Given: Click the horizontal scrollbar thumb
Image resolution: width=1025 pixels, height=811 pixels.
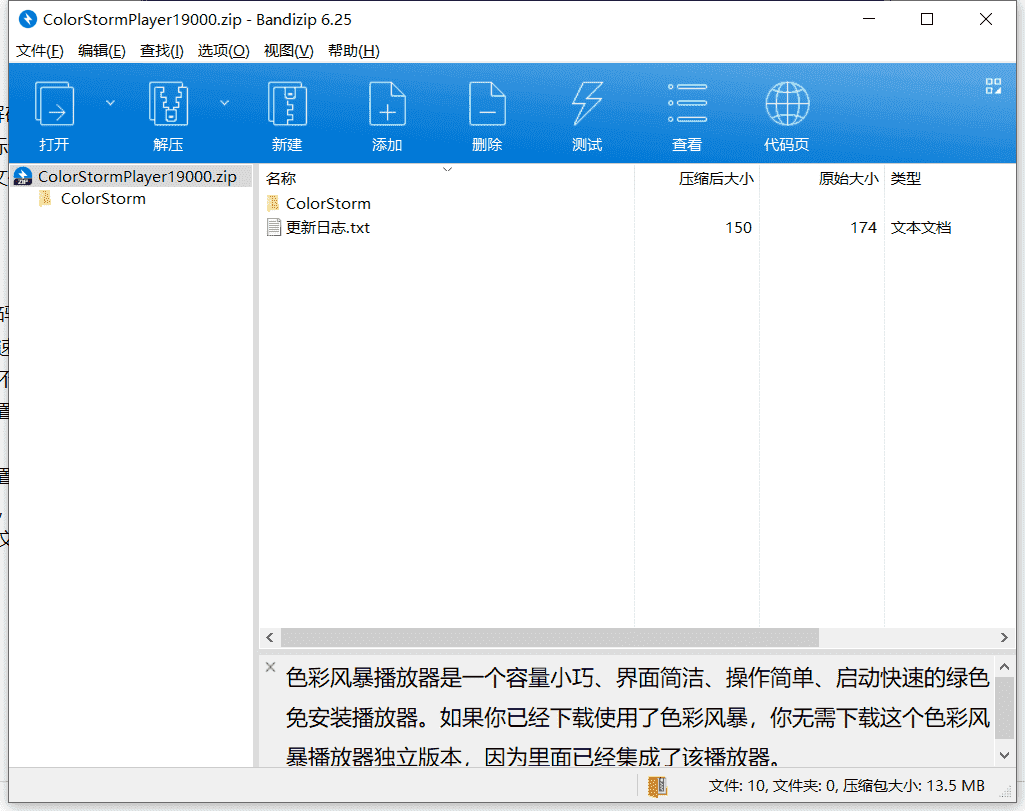Looking at the screenshot, I should pos(549,637).
